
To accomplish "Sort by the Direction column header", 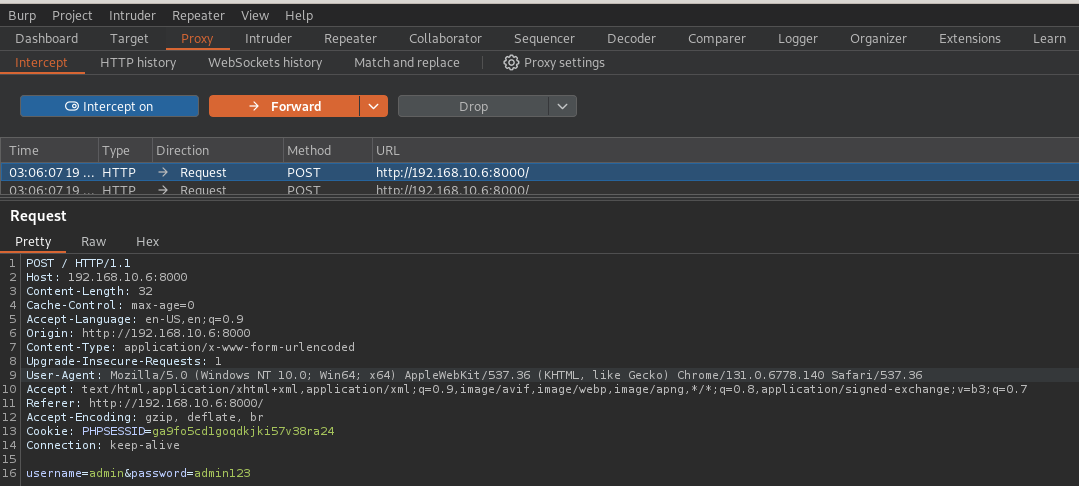I will (217, 150).
